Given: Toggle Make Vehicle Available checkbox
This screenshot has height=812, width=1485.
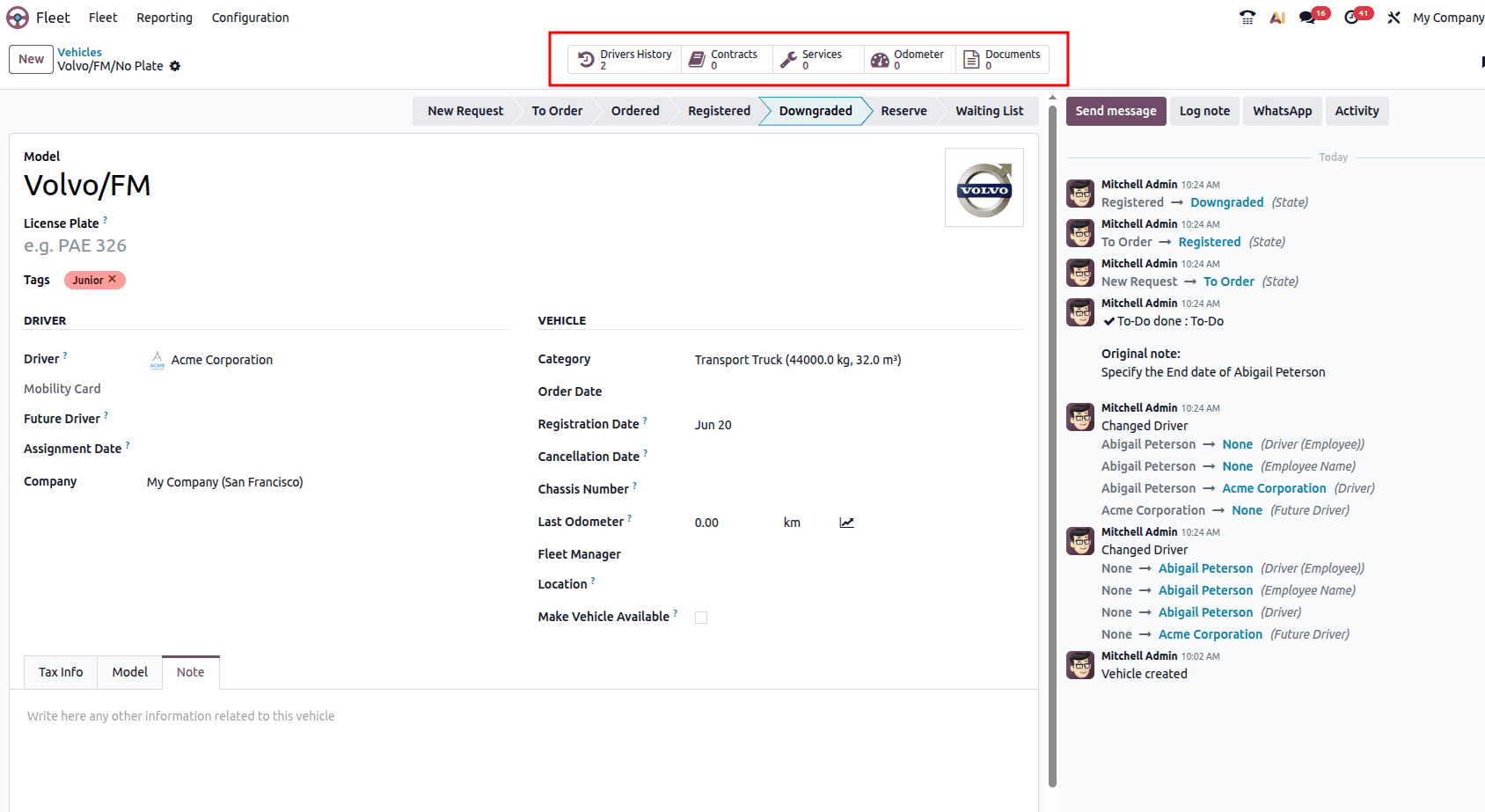Looking at the screenshot, I should (701, 618).
